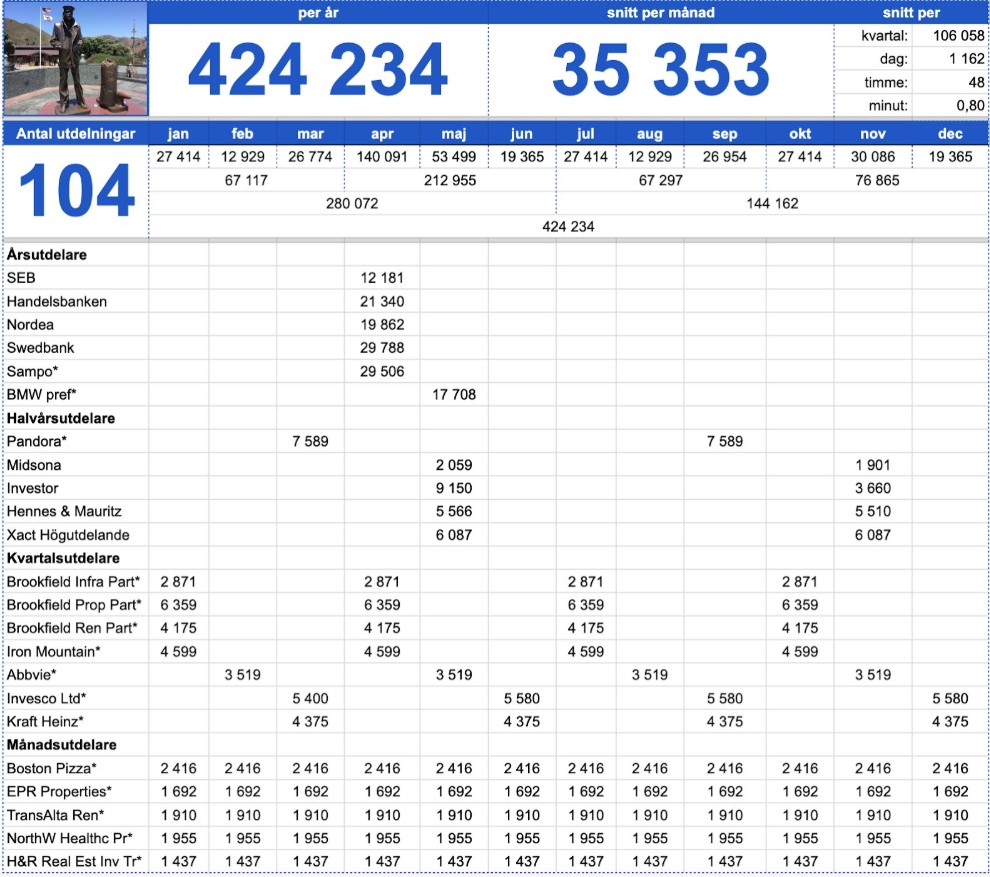Click the 'maj' column header
Screen dimensions: 990x877
click(453, 134)
